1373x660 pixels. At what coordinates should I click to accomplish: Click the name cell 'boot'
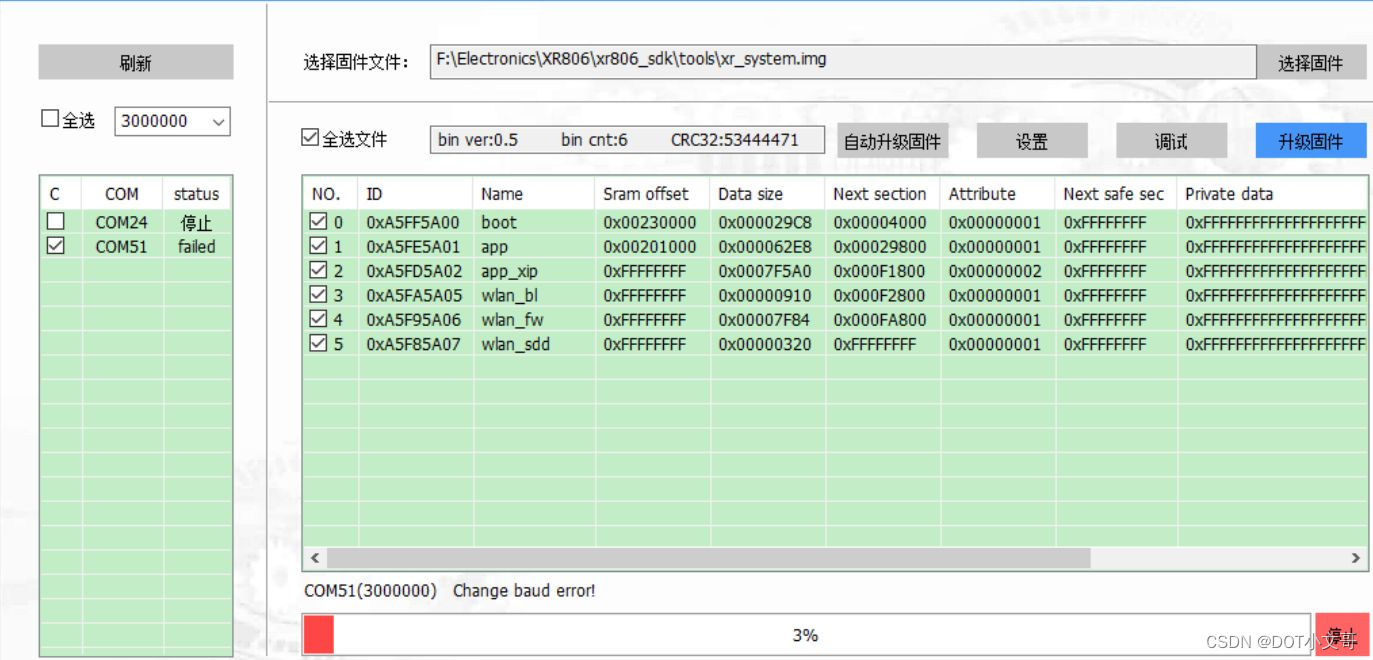pyautogui.click(x=499, y=222)
